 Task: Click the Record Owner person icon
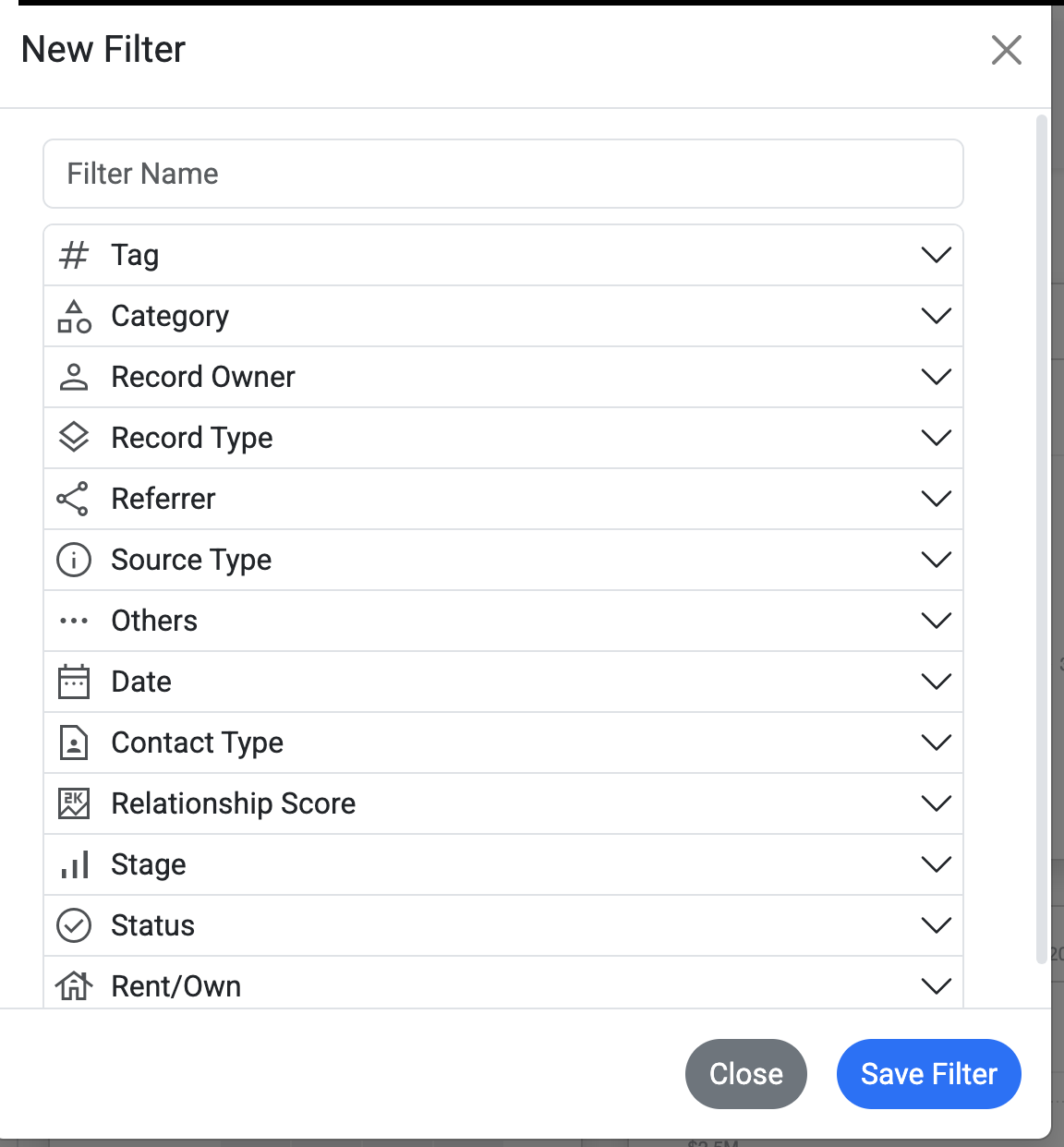tap(74, 377)
